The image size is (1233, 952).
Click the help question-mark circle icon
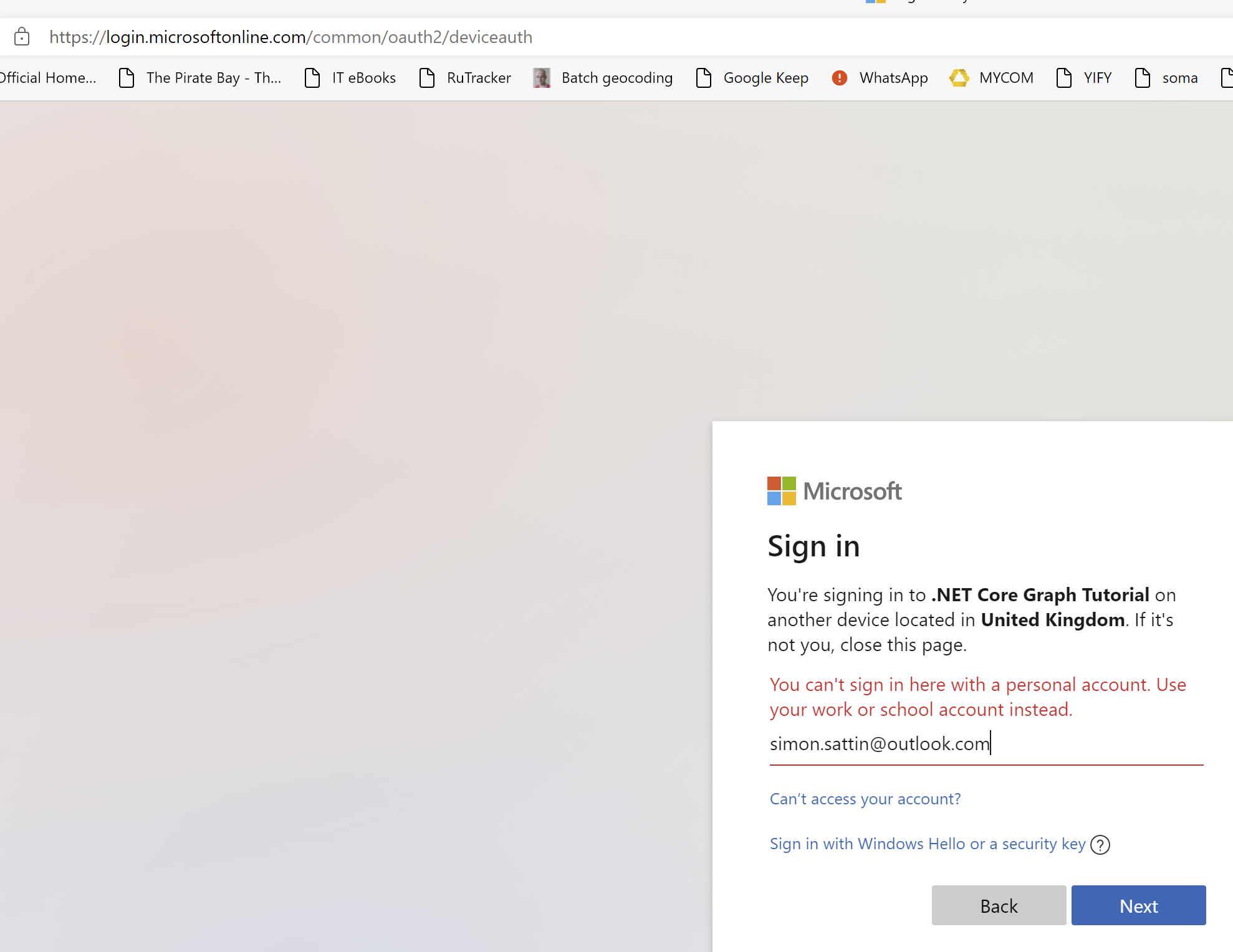(x=1100, y=845)
